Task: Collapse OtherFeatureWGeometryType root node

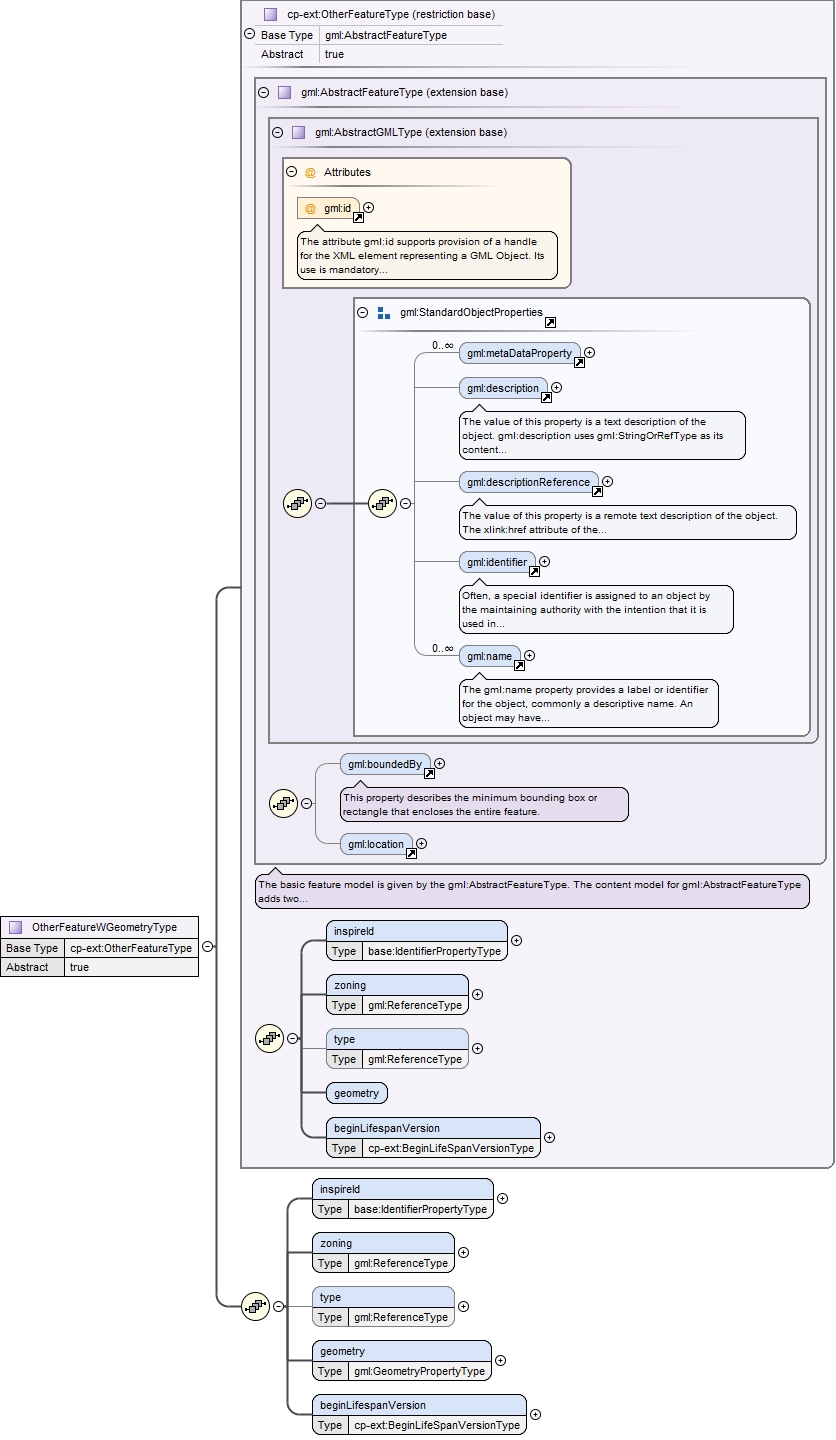Action: coord(207,945)
